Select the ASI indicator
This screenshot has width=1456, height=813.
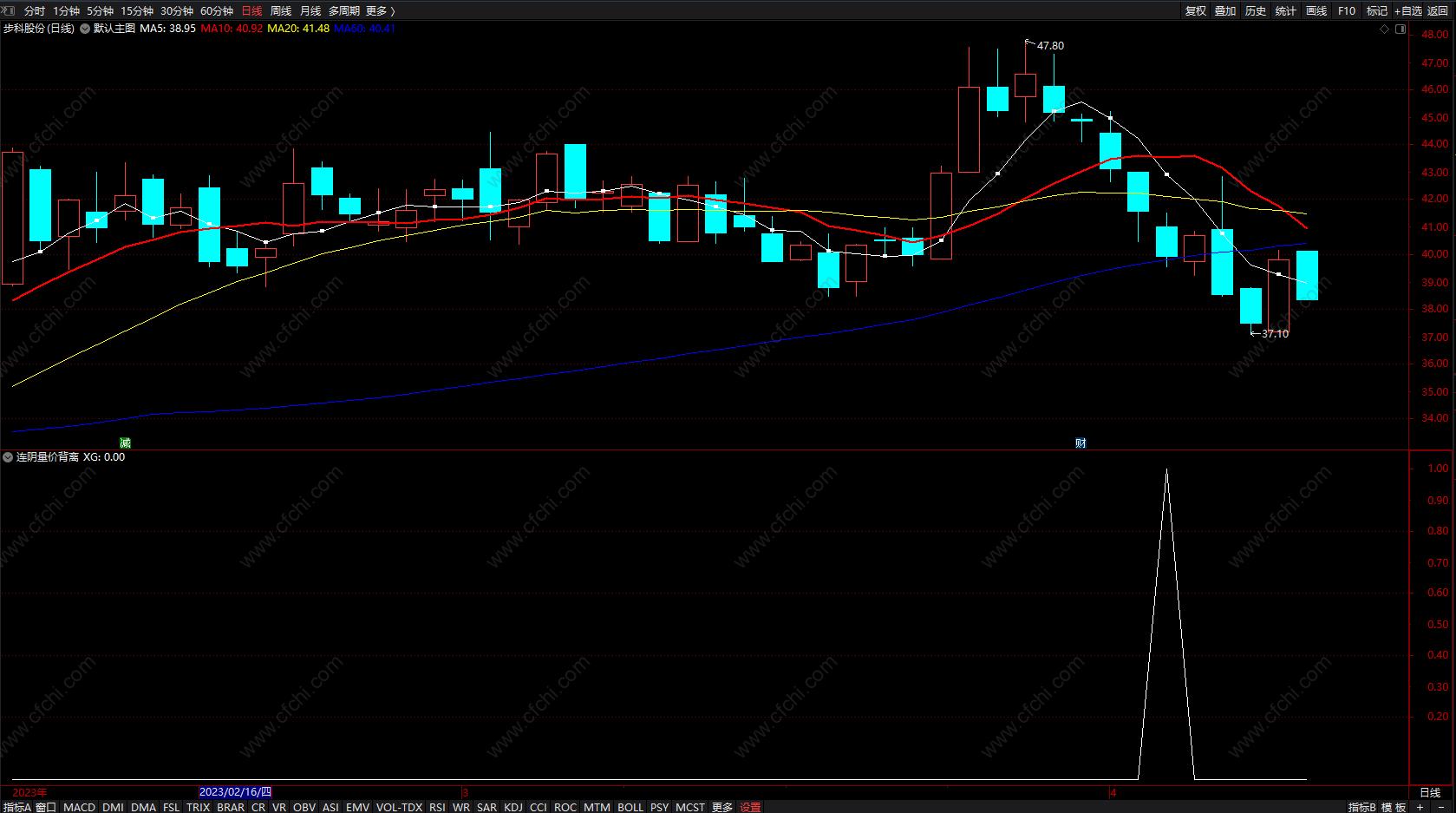(x=330, y=807)
